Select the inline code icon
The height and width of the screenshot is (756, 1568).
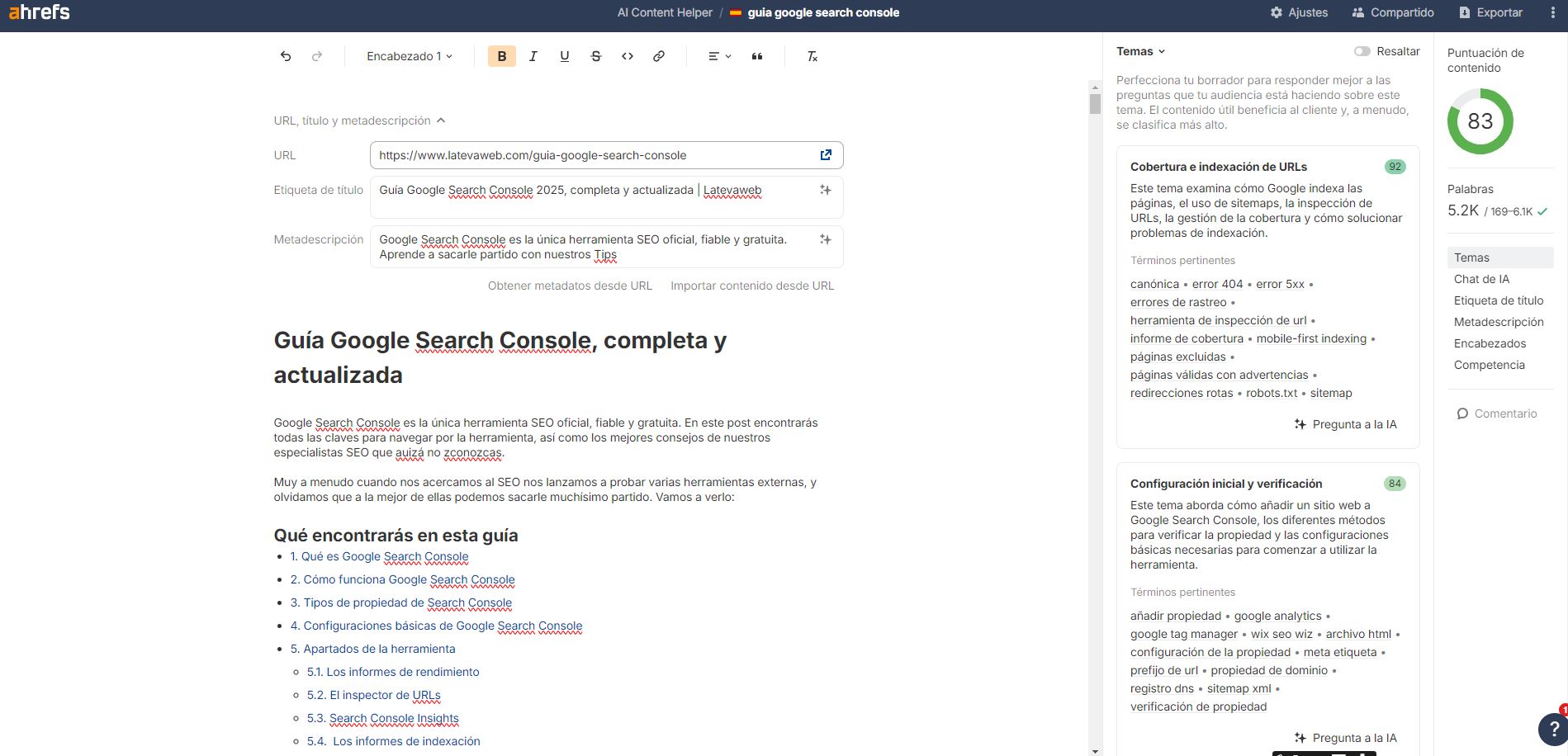tap(627, 56)
